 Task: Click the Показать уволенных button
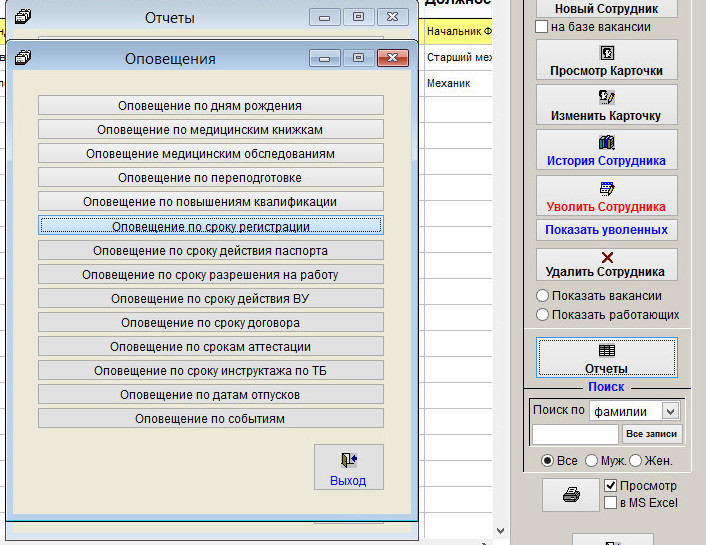[606, 230]
